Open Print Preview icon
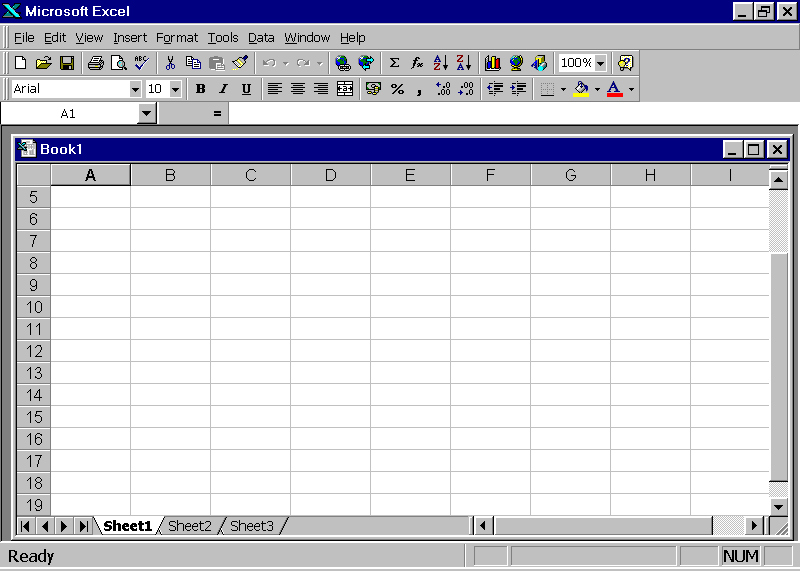The image size is (800, 571). click(x=118, y=63)
